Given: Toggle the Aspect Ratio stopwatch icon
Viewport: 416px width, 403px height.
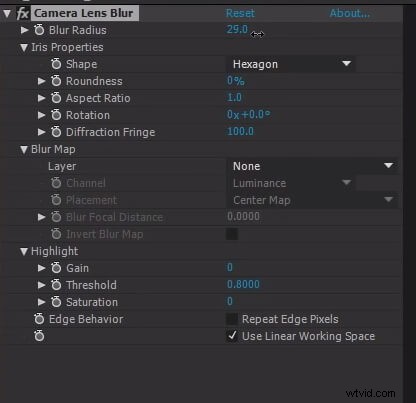Looking at the screenshot, I should coord(56,98).
